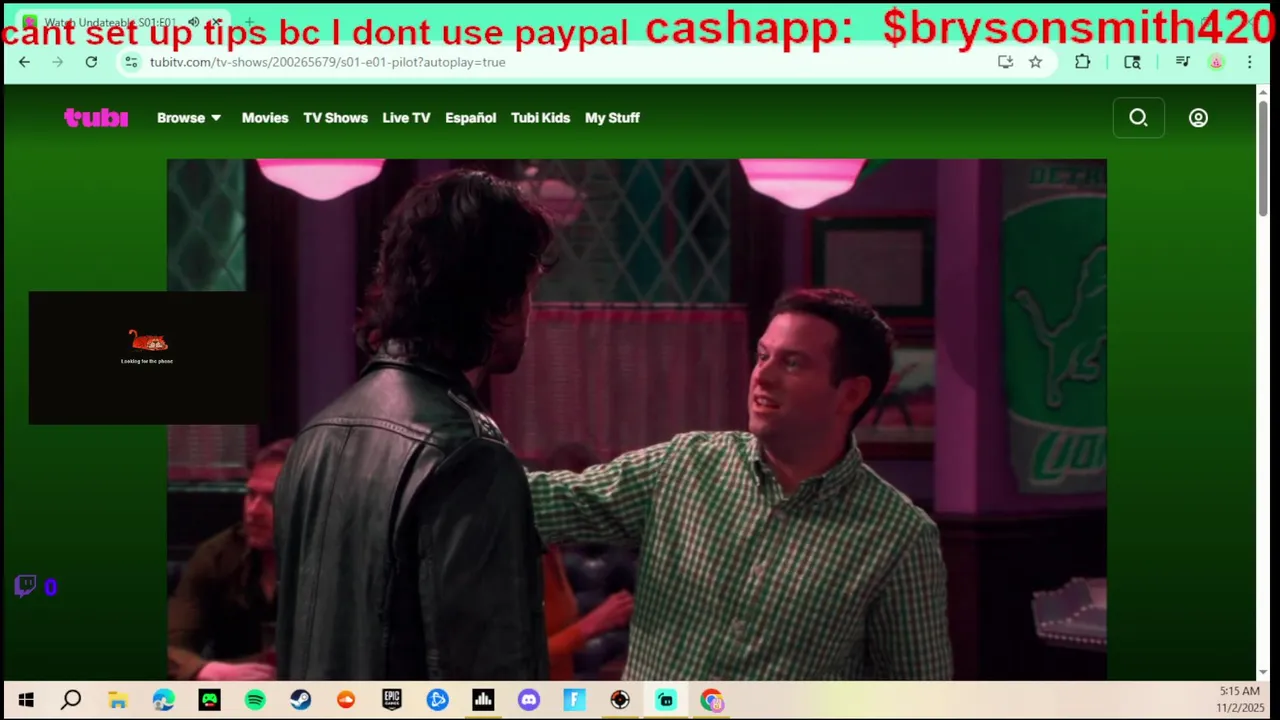Switch to Live TV
Image resolution: width=1280 pixels, height=720 pixels.
pos(406,118)
